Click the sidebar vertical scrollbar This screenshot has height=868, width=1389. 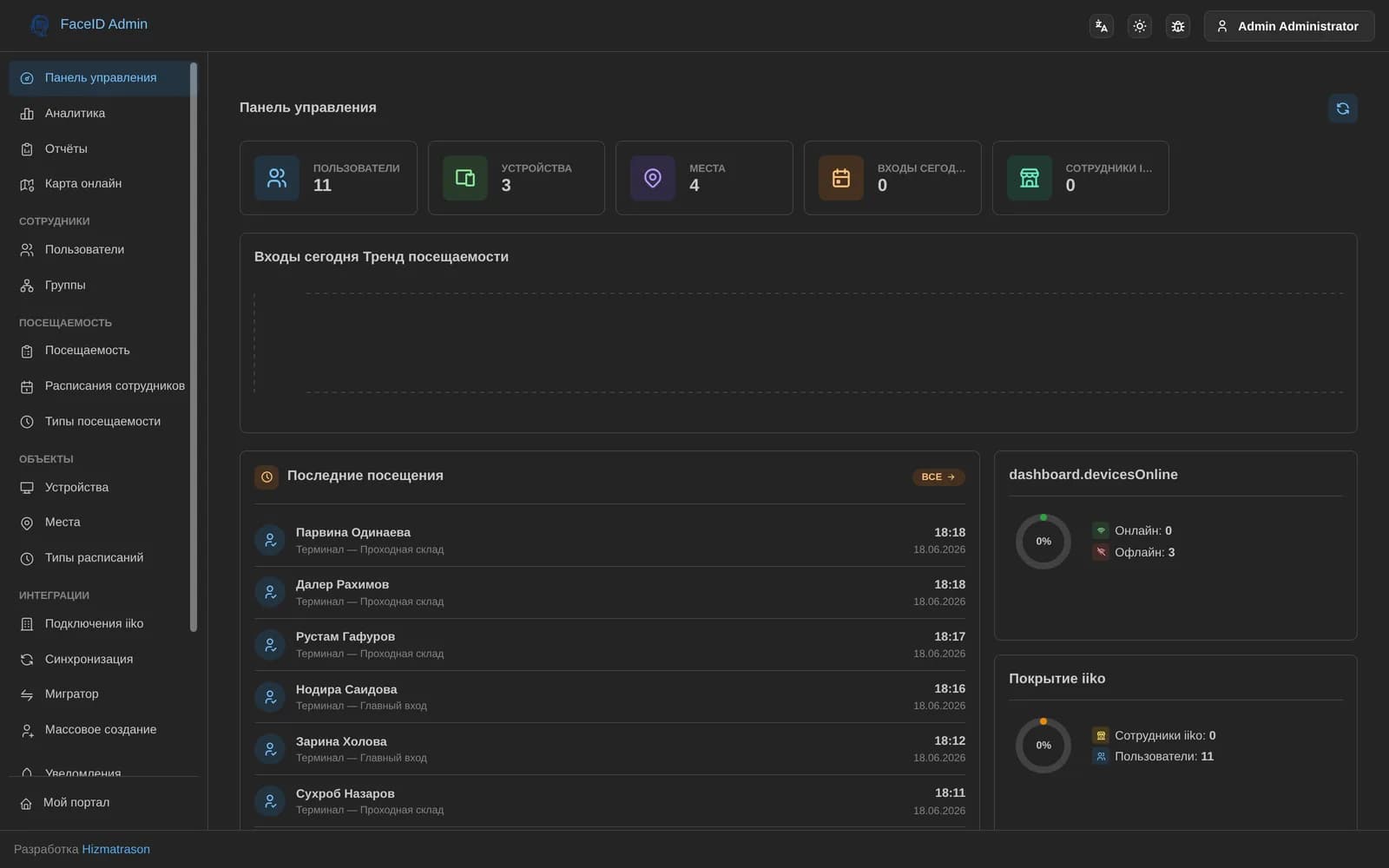[x=194, y=347]
